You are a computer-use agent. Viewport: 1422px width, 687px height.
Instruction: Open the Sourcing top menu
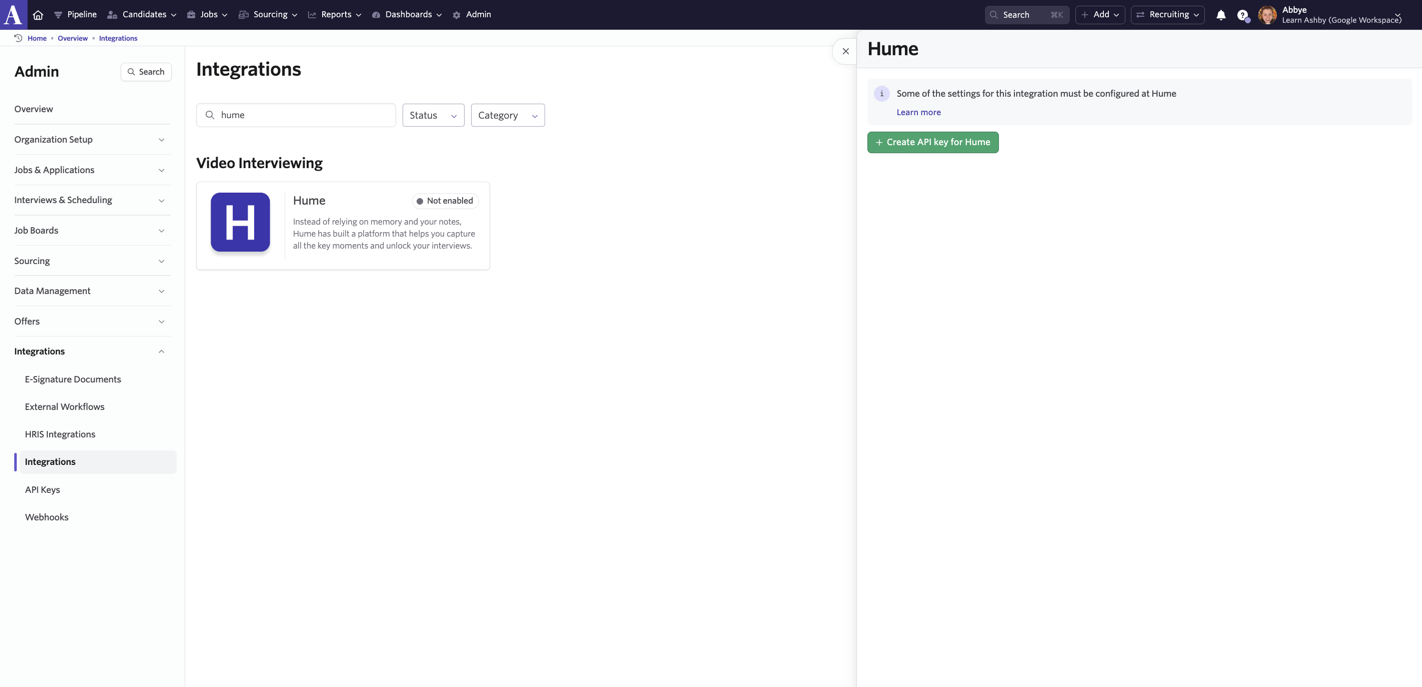tap(268, 15)
